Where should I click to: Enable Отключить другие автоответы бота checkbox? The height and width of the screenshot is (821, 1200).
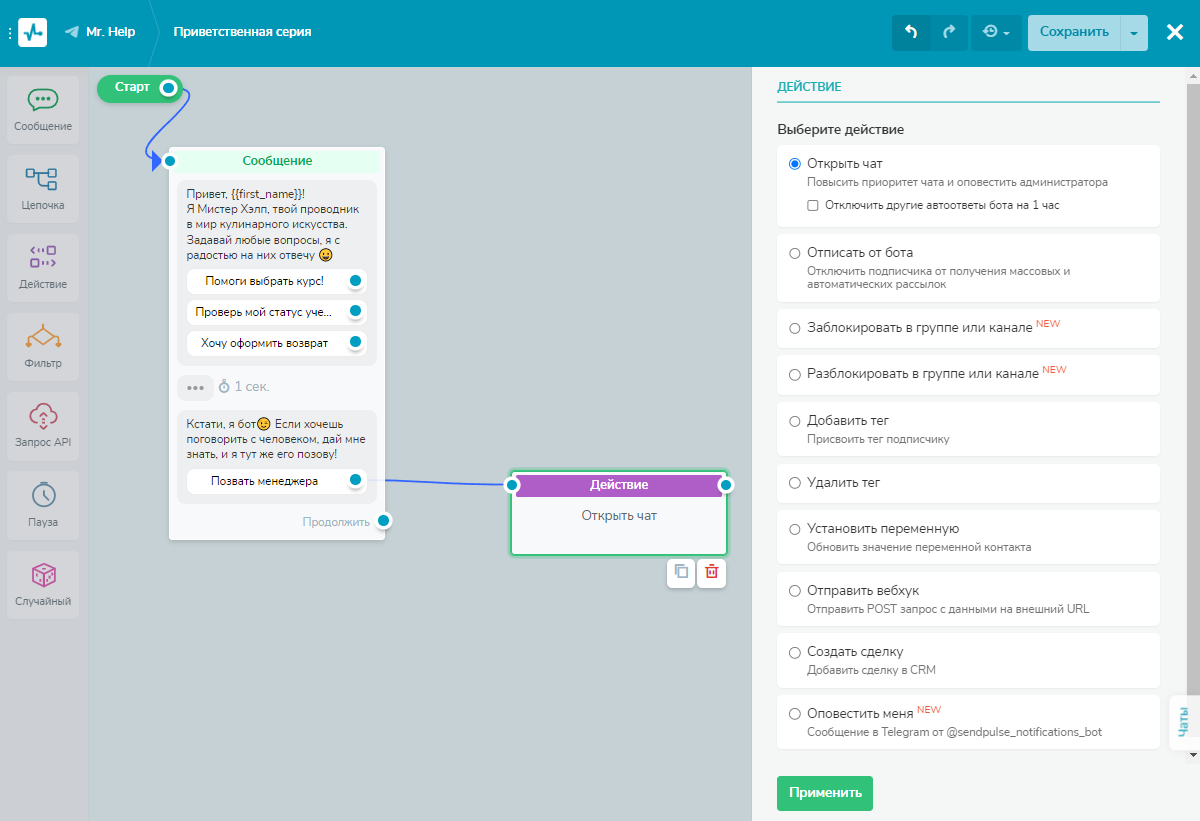(x=813, y=205)
